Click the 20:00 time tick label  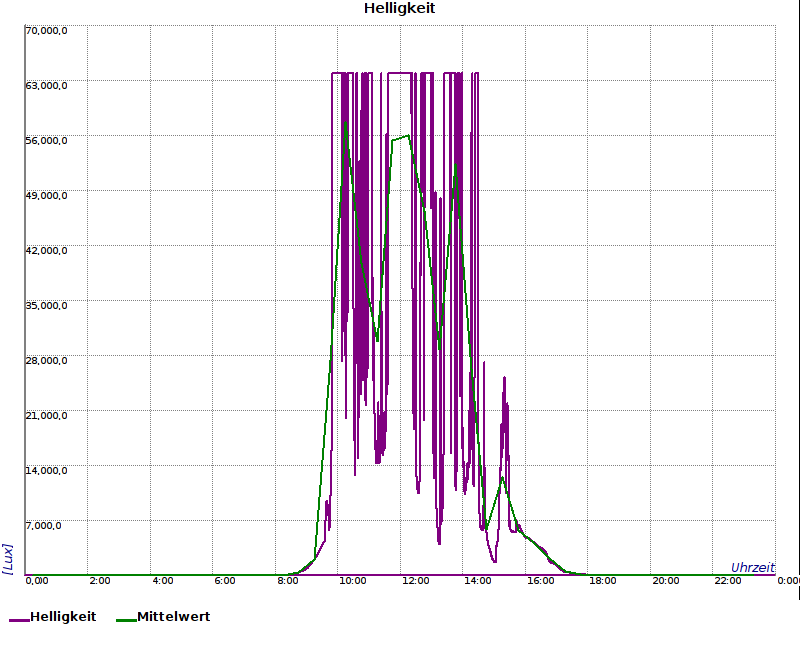pyautogui.click(x=666, y=581)
